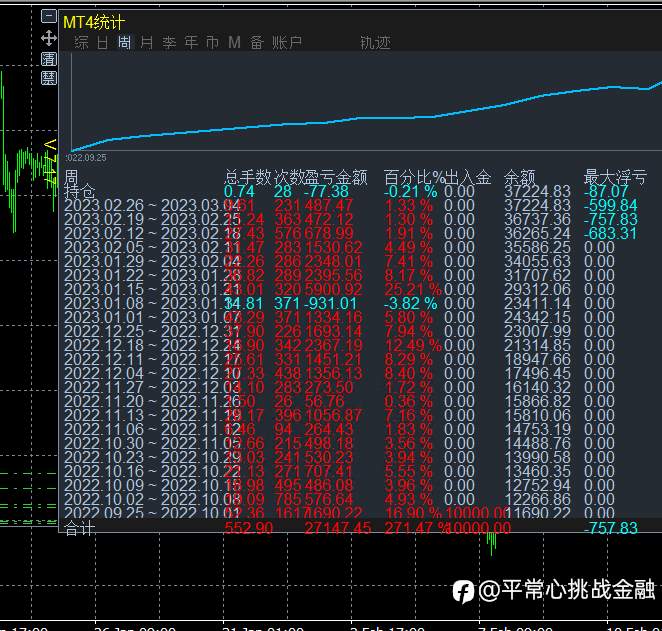Screen dimensions: 662x631
Task: Select the 日 daily statistics tab
Action: click(103, 42)
